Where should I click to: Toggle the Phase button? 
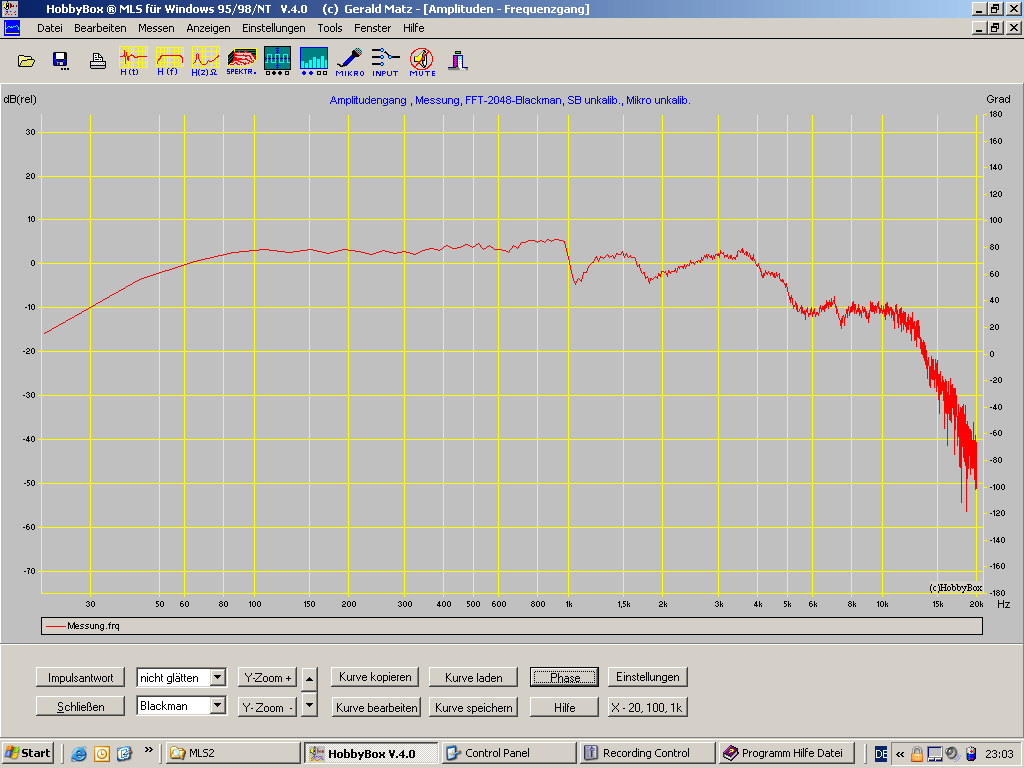[x=564, y=677]
